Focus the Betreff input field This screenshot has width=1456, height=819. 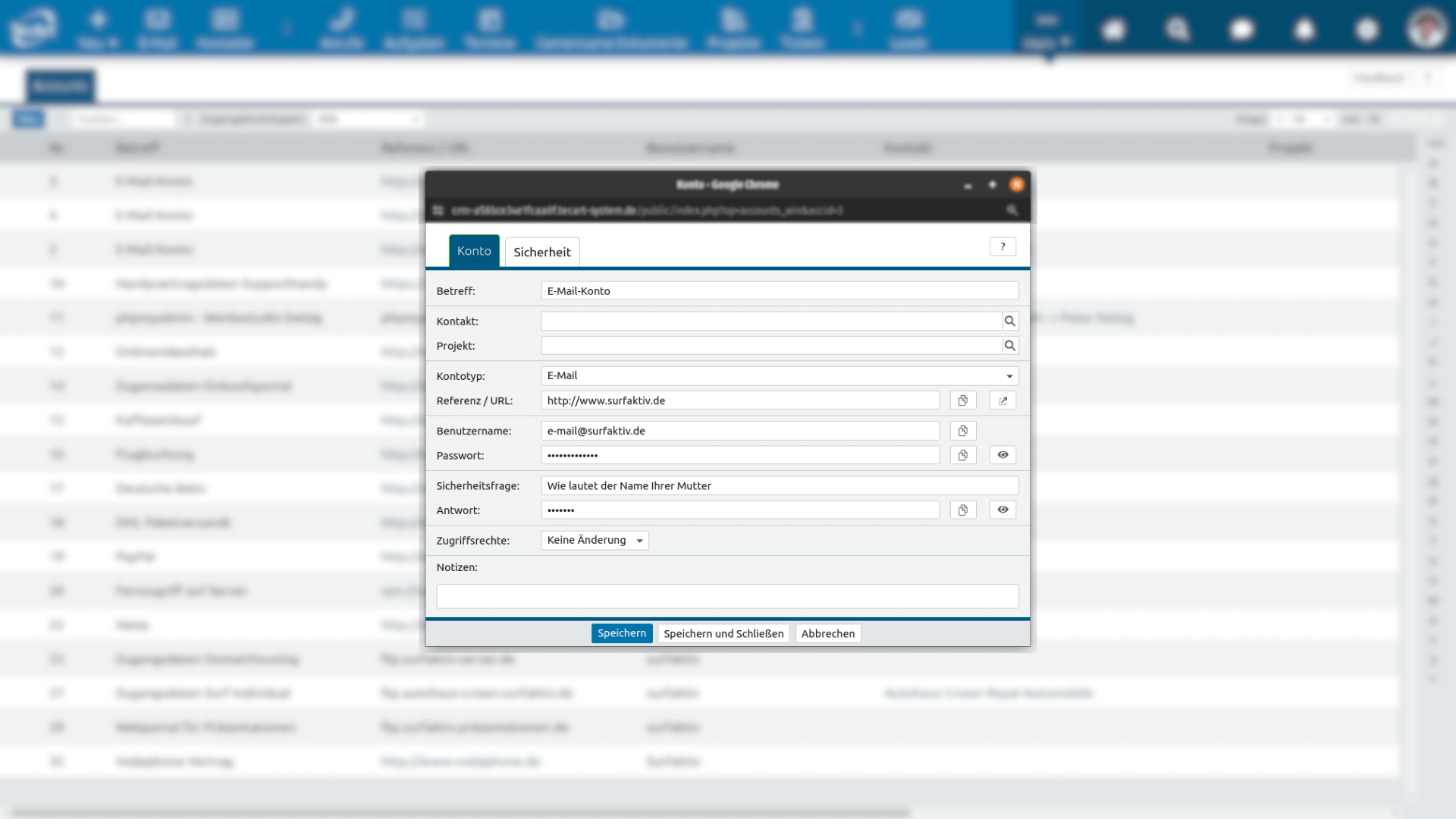click(779, 291)
